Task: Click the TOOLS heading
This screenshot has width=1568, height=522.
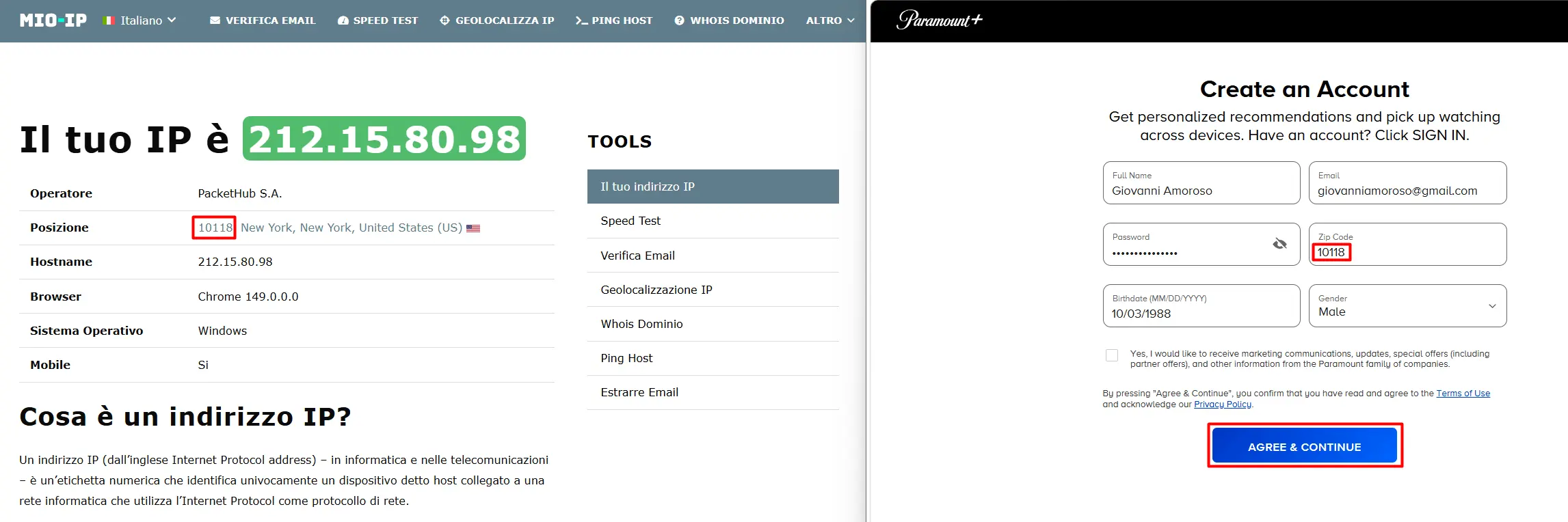Action: click(620, 141)
